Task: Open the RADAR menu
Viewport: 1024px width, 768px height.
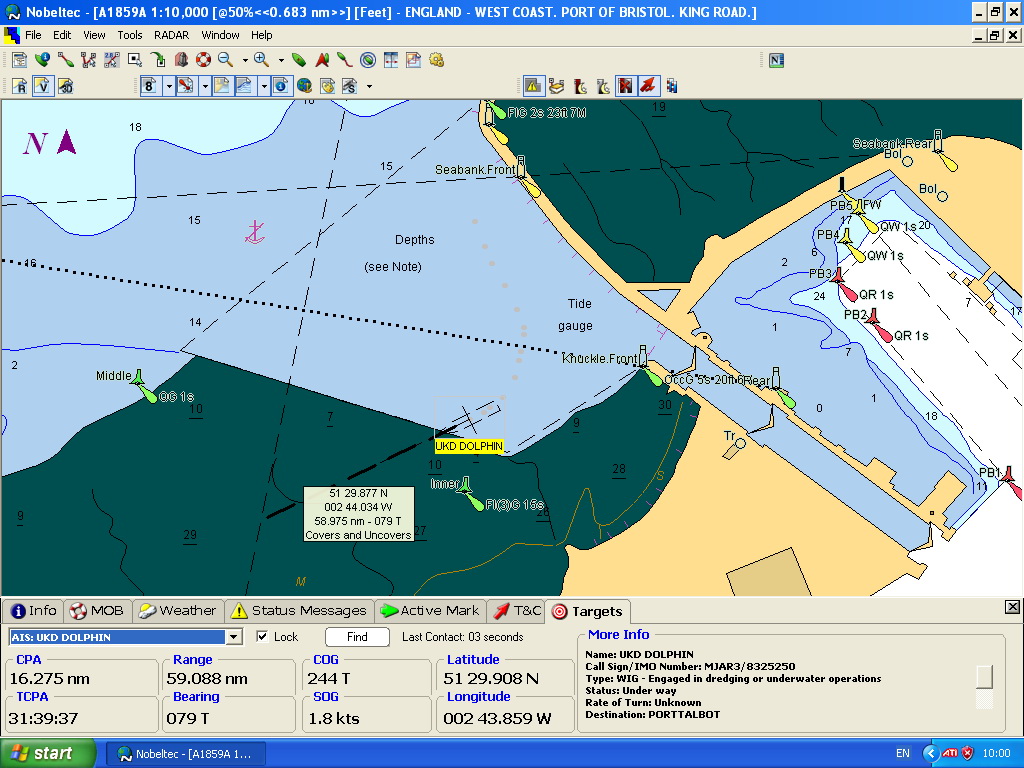Action: 171,35
